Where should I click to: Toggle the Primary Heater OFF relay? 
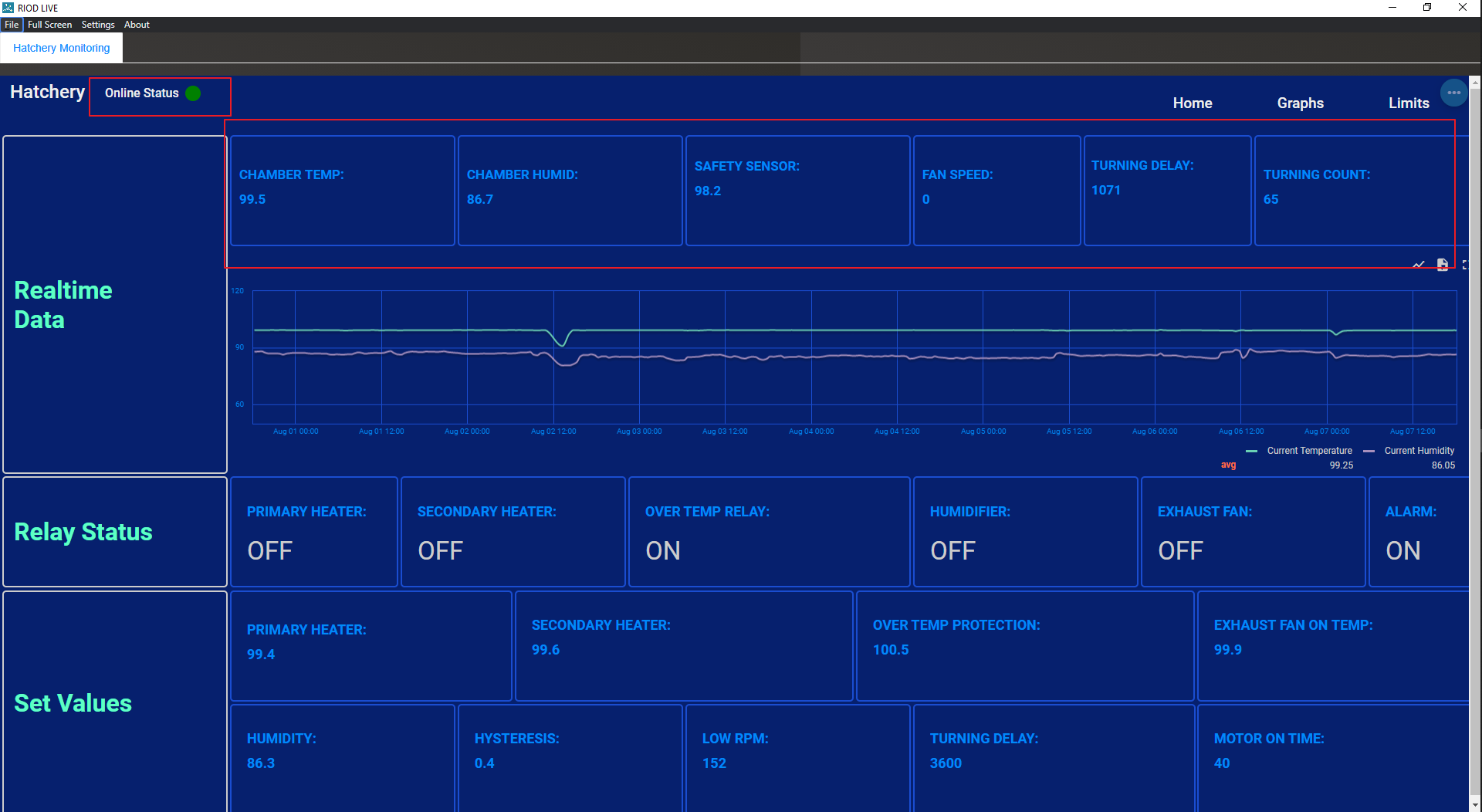coord(313,531)
